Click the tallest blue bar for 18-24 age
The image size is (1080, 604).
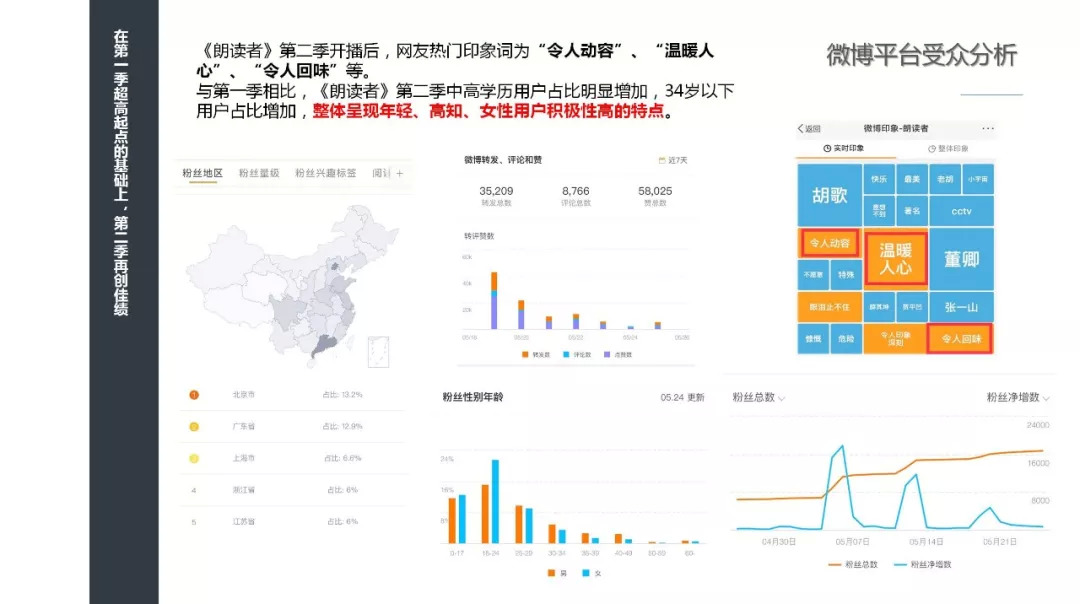[495, 501]
